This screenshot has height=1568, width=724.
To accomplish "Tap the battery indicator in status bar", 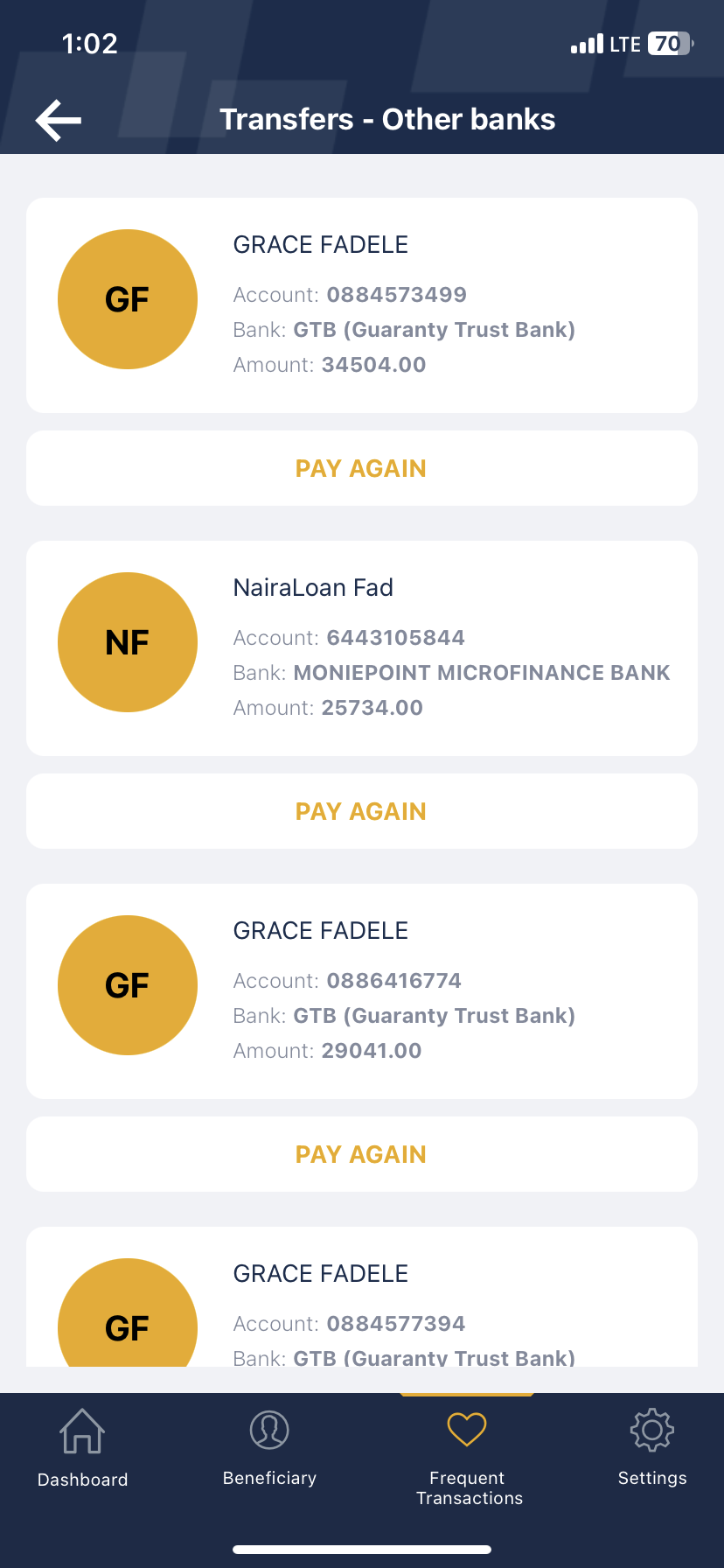I will 670,44.
